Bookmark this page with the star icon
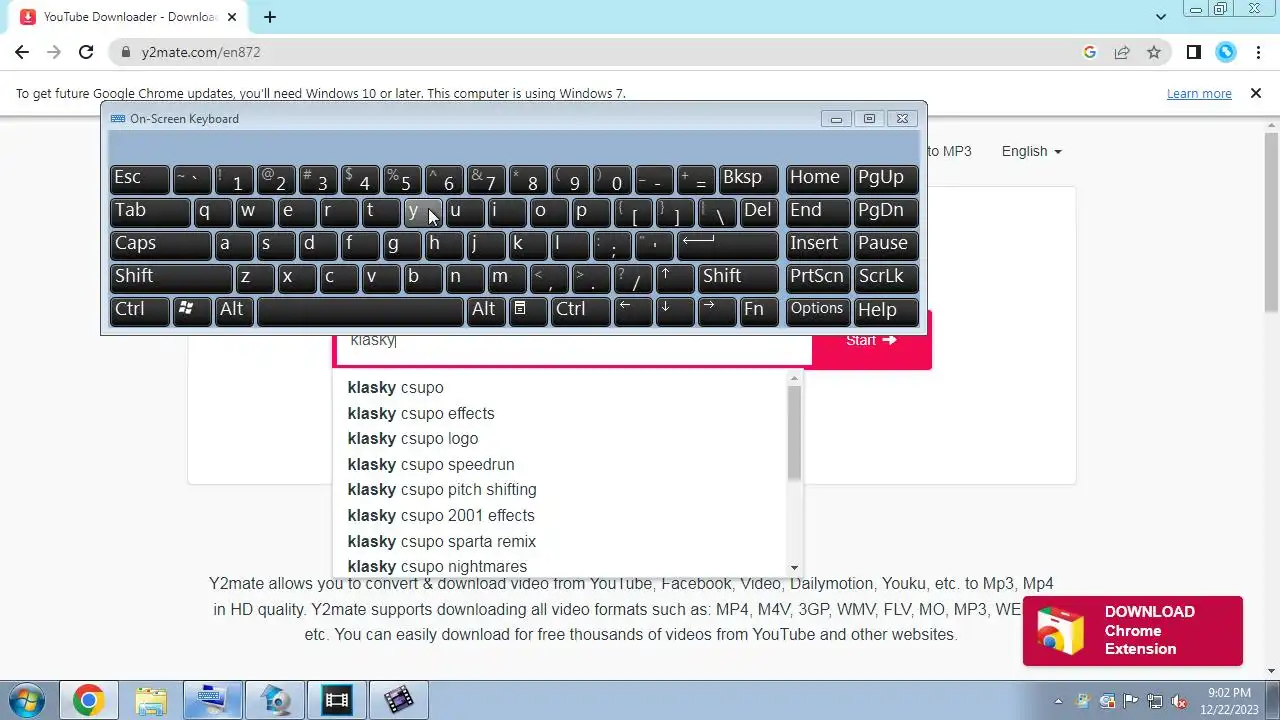This screenshot has width=1280, height=720. [x=1154, y=52]
